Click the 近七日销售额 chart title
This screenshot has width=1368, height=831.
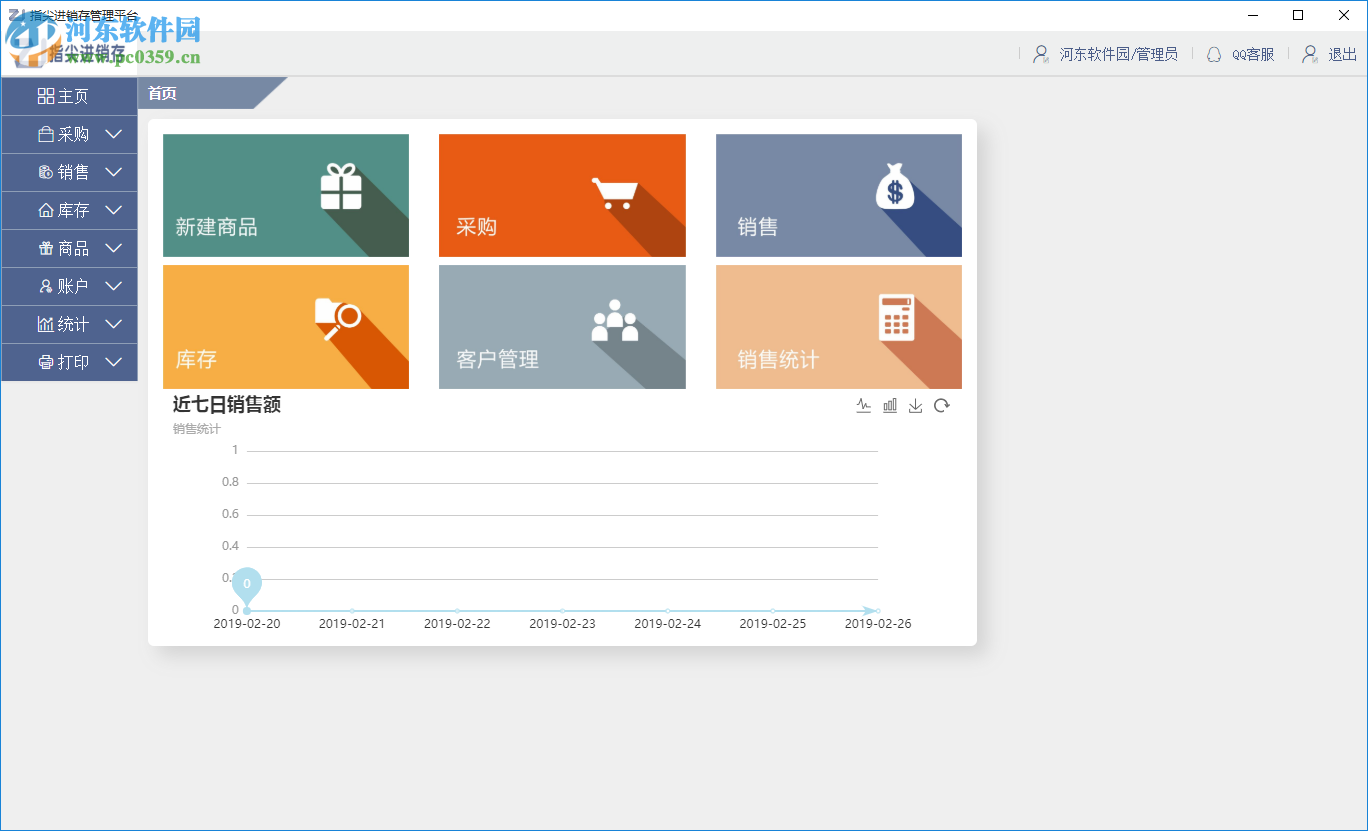pos(227,404)
